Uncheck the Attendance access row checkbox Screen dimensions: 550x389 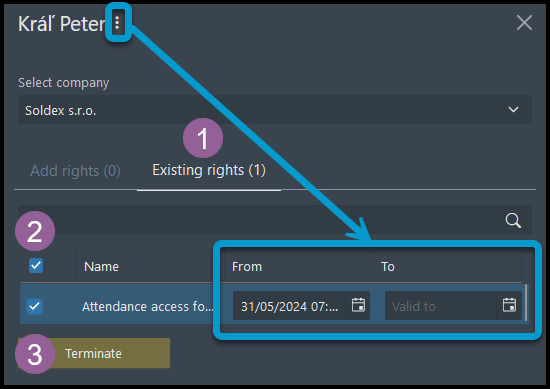(x=34, y=306)
